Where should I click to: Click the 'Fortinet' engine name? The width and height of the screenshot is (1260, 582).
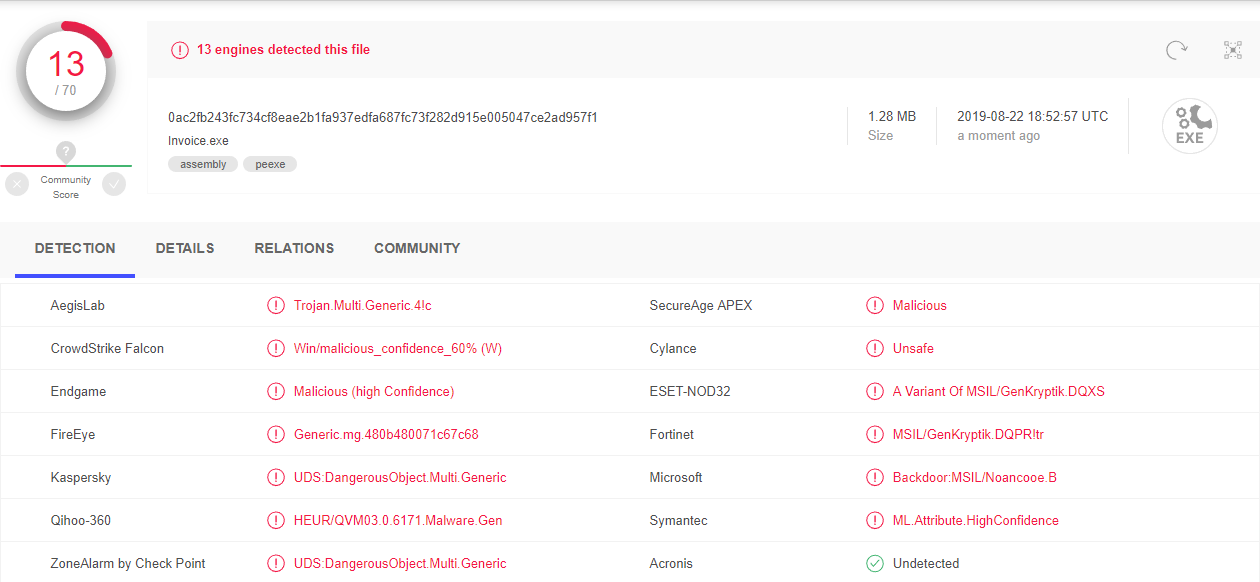click(672, 435)
